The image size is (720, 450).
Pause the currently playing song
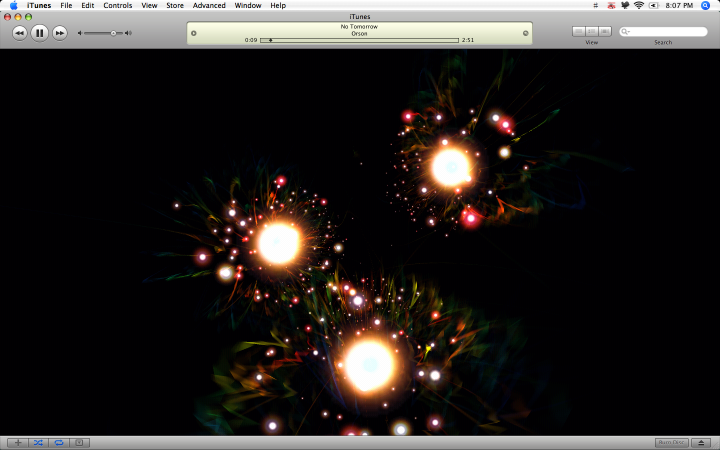(39, 33)
